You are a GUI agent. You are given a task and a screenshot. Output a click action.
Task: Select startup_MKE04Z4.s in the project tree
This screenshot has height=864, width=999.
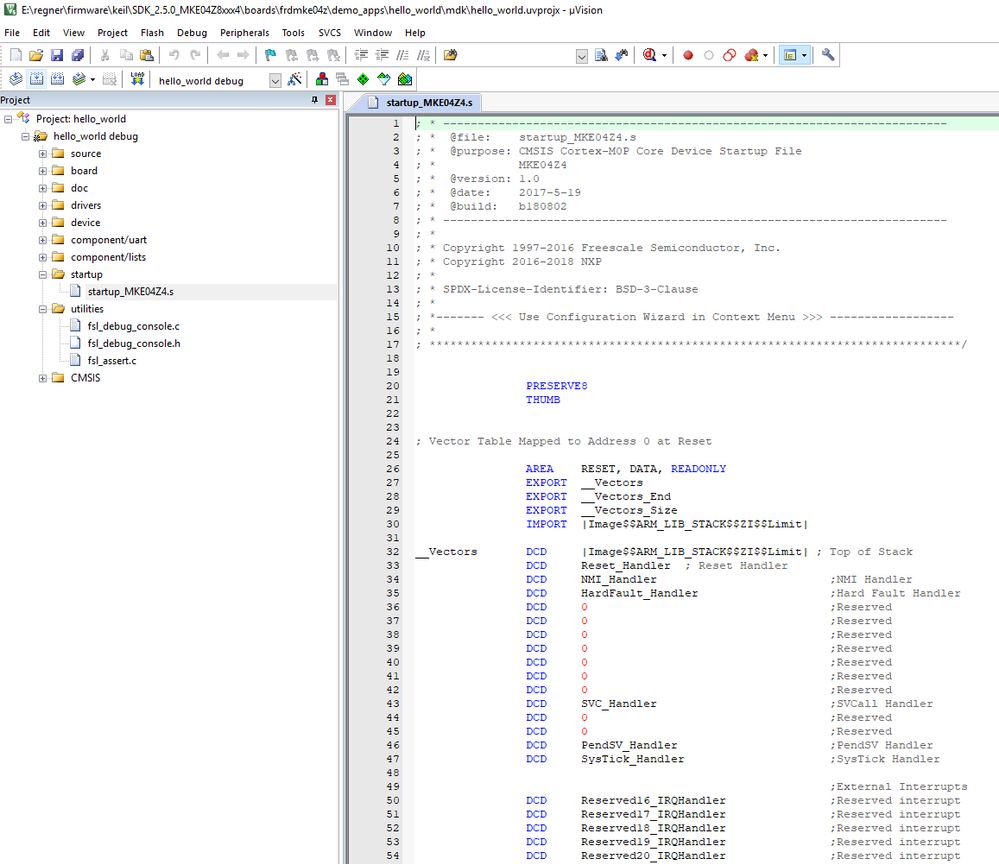coord(131,292)
